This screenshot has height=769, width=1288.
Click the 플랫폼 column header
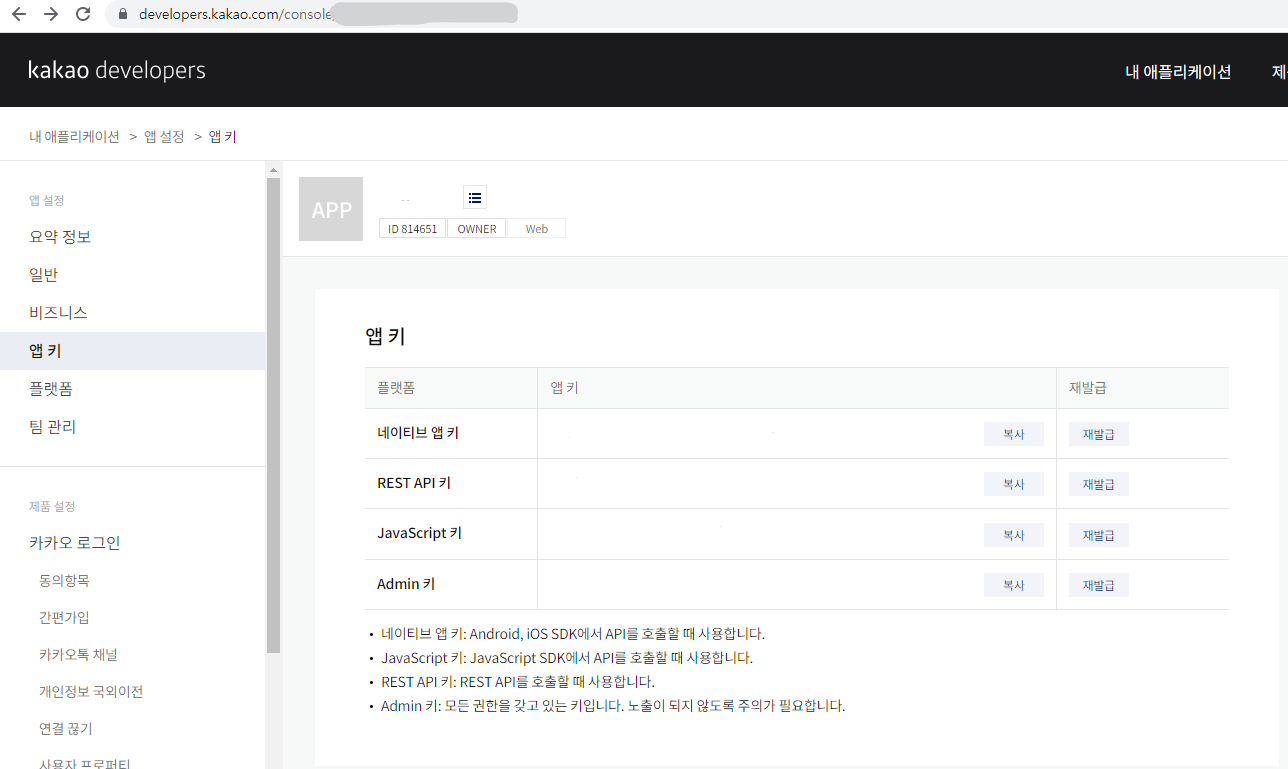click(x=396, y=388)
